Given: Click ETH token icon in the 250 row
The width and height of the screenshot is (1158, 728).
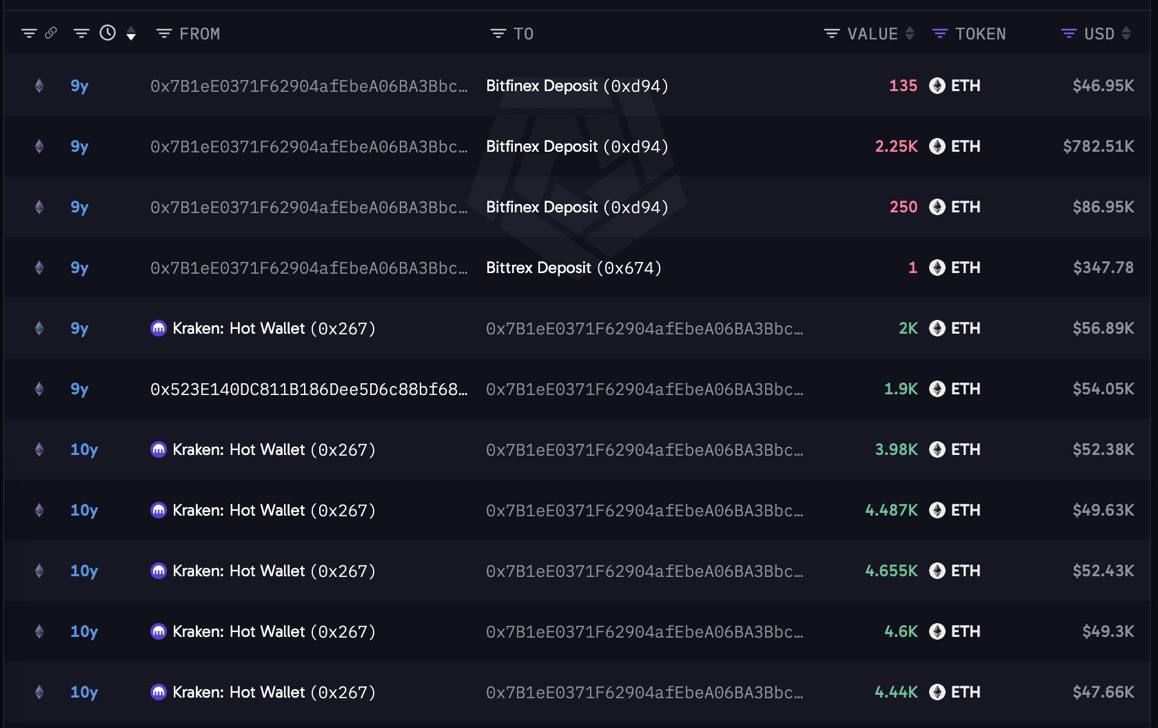Looking at the screenshot, I should [x=937, y=207].
